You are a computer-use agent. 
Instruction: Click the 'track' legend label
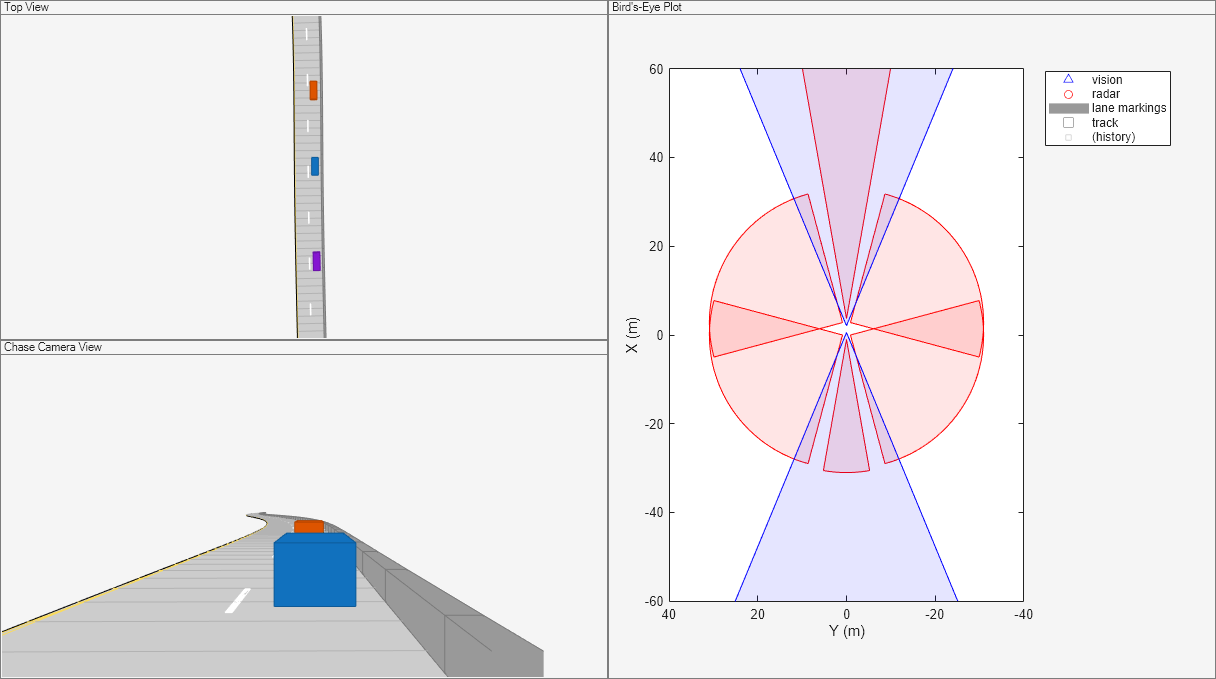(x=1105, y=123)
